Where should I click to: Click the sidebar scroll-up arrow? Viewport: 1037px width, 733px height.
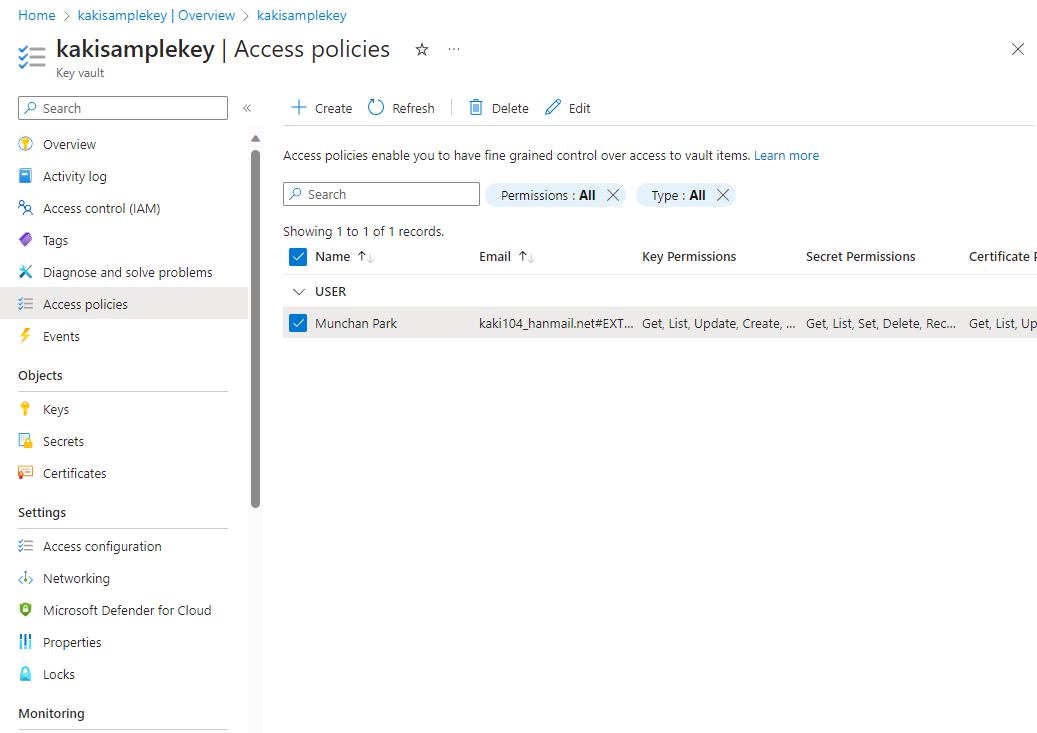tap(255, 138)
